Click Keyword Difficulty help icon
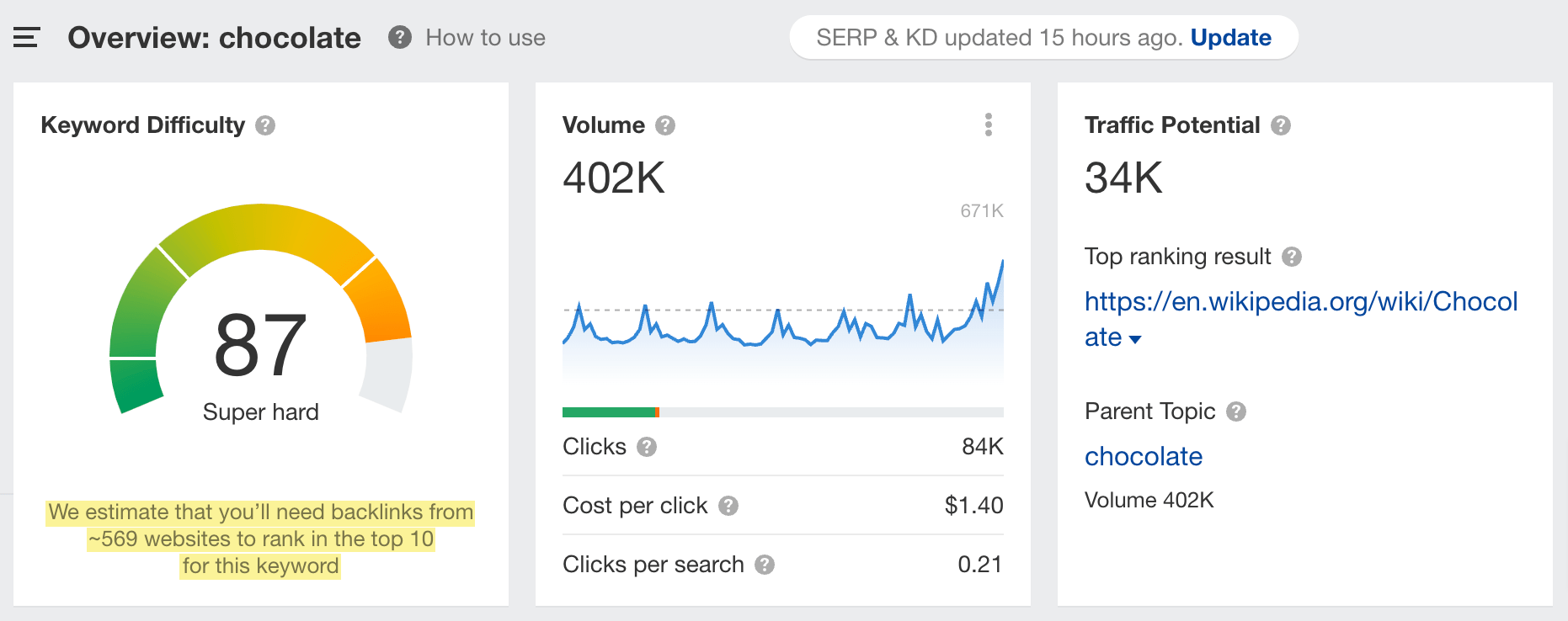This screenshot has width=1568, height=621. pos(265,125)
